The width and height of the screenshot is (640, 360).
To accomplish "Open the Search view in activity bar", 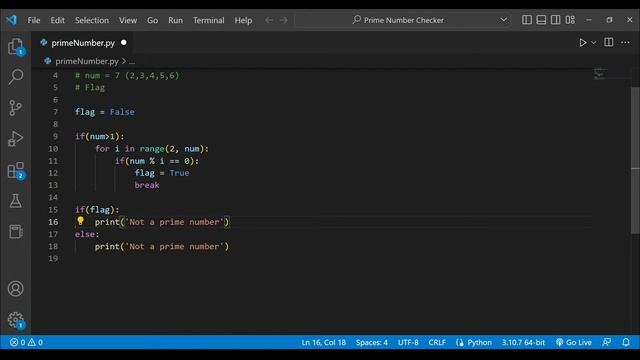I will click(16, 77).
